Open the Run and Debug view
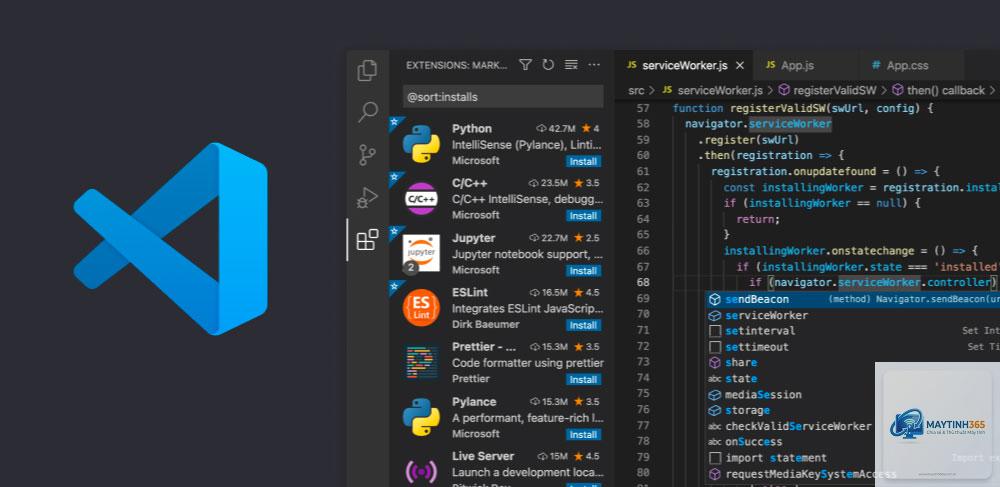This screenshot has width=1000, height=487. 367,197
